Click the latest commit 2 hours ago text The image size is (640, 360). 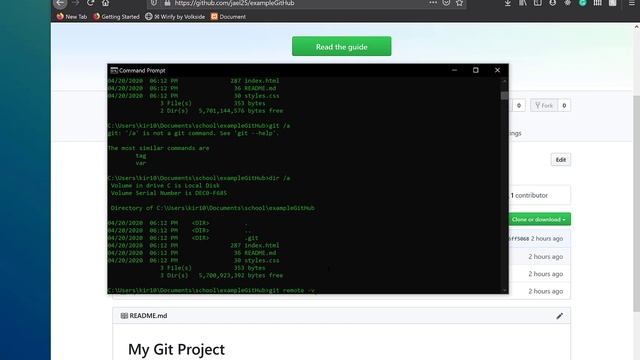pyautogui.click(x=547, y=239)
